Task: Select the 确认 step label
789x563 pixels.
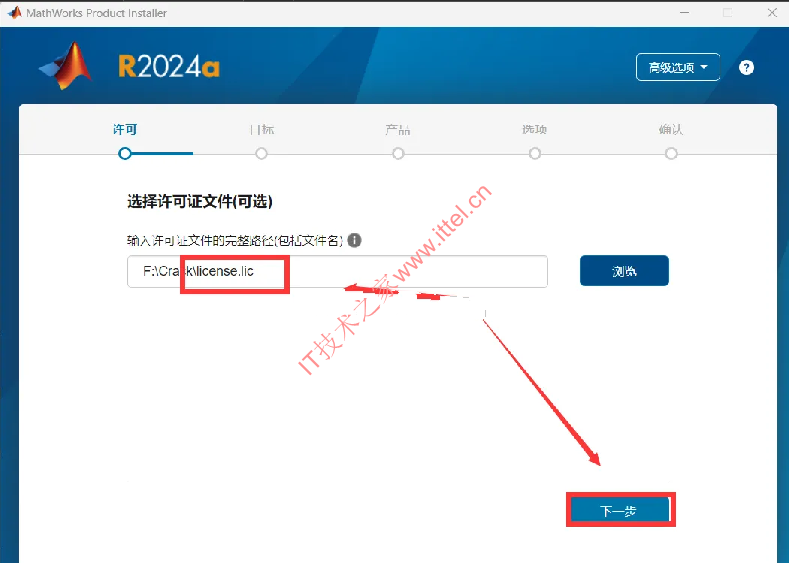Action: tap(671, 130)
